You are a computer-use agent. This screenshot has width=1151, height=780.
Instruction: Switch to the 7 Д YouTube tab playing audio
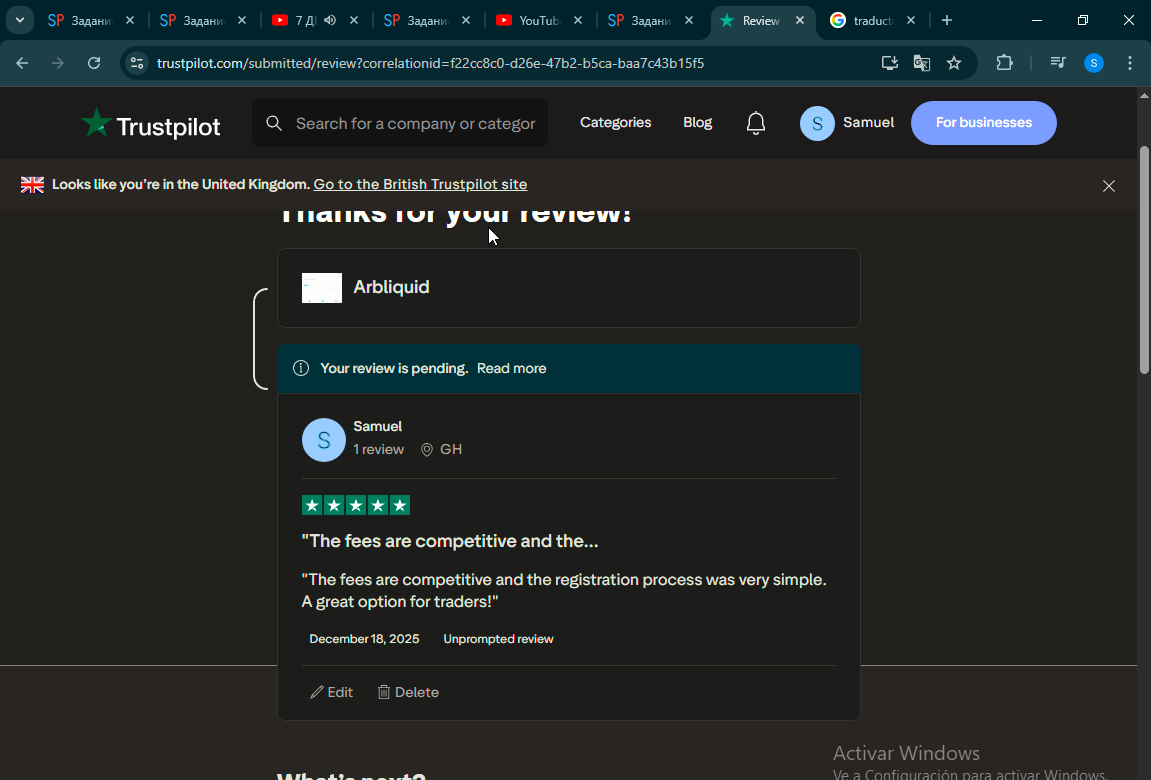pos(295,21)
